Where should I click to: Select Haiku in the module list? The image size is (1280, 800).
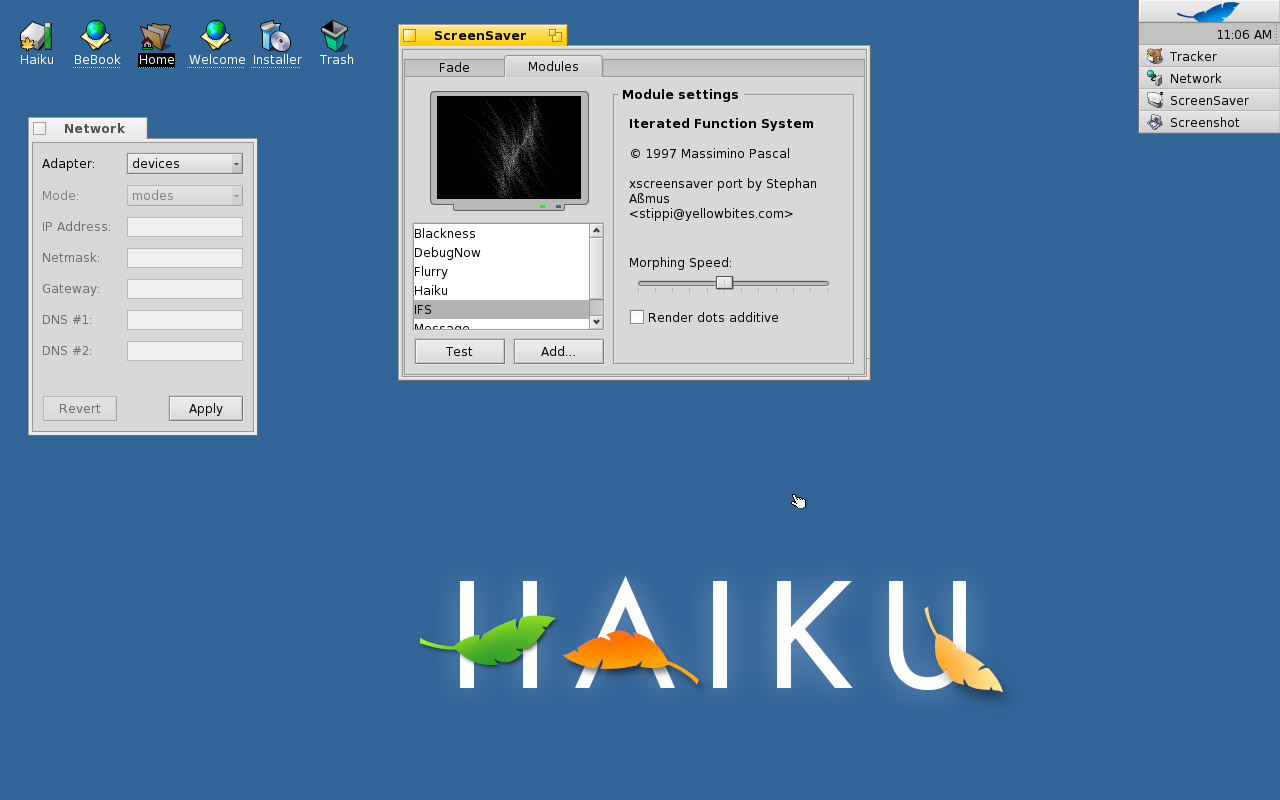501,290
